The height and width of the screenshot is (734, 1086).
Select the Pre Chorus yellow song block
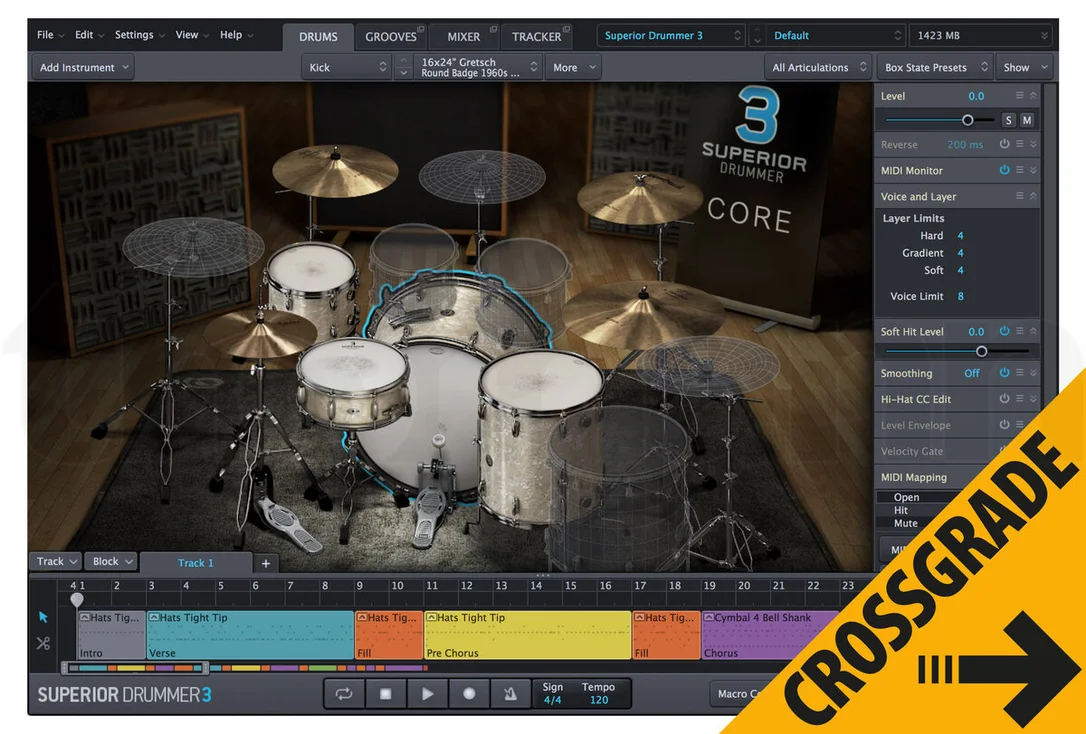527,635
